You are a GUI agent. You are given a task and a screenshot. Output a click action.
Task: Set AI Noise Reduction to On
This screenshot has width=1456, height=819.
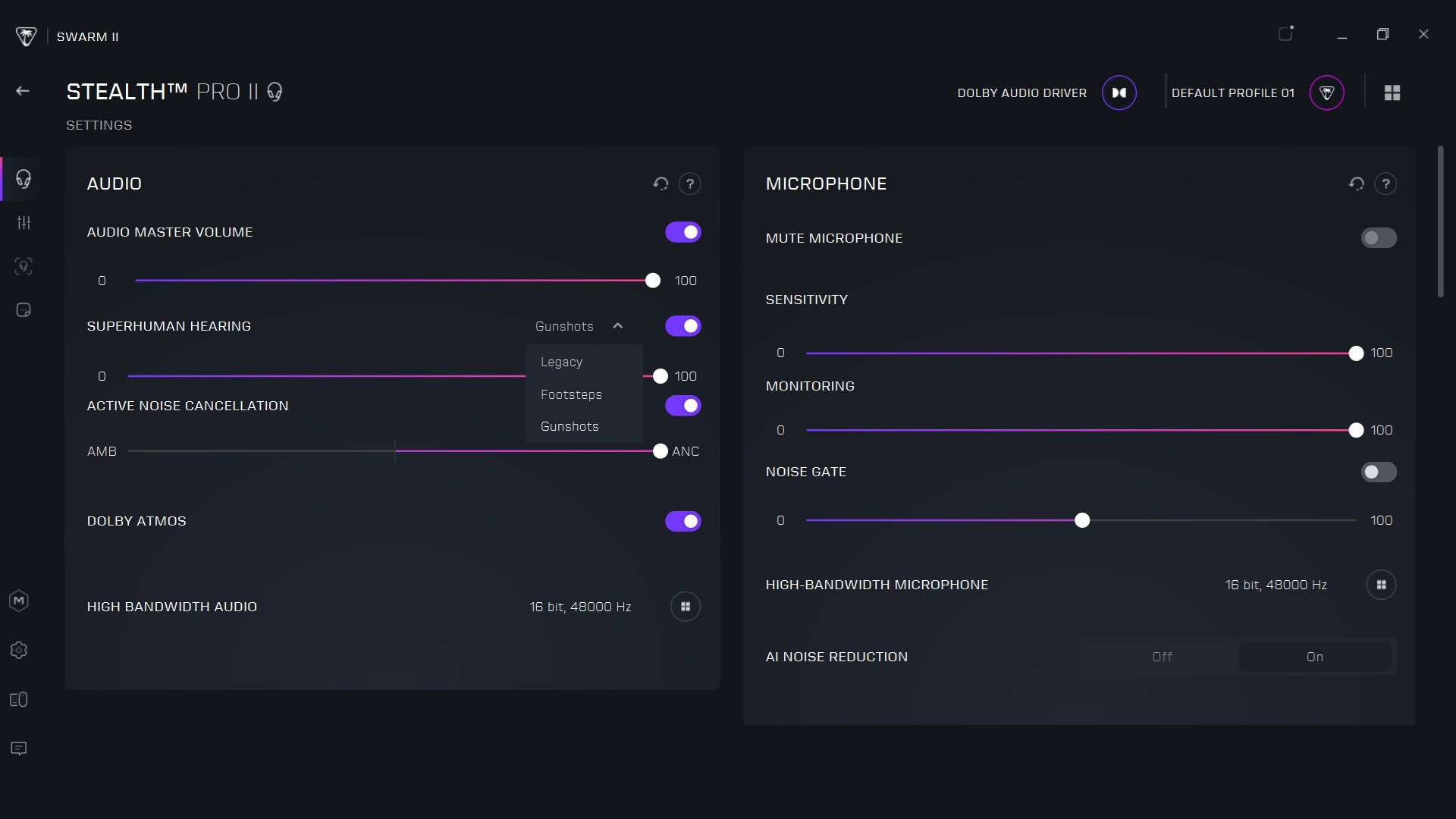click(1314, 657)
